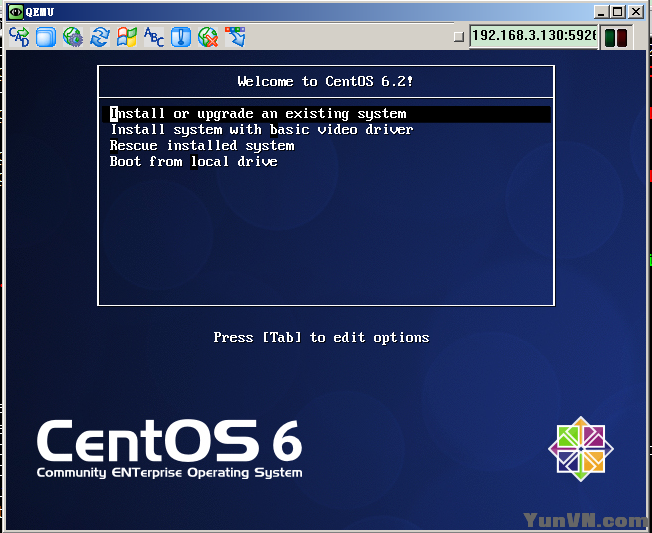Refresh the remote screen
The image size is (652, 533).
[x=100, y=37]
